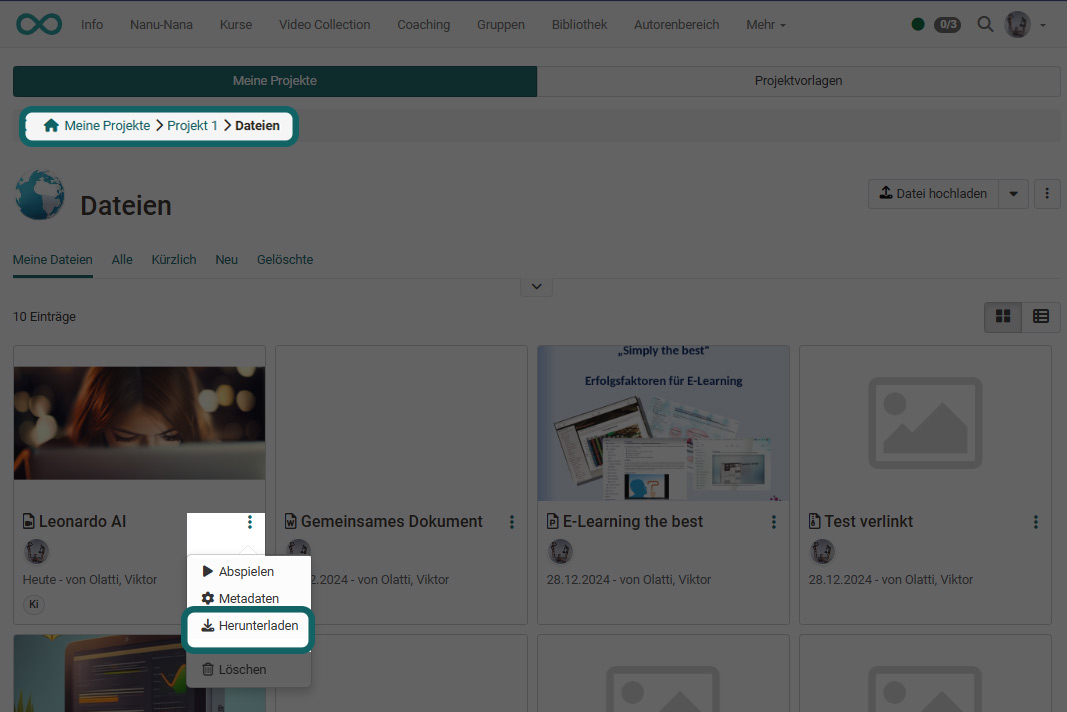Screen dimensions: 1067x712
Task: Click the home icon in breadcrumb
Action: click(x=51, y=126)
